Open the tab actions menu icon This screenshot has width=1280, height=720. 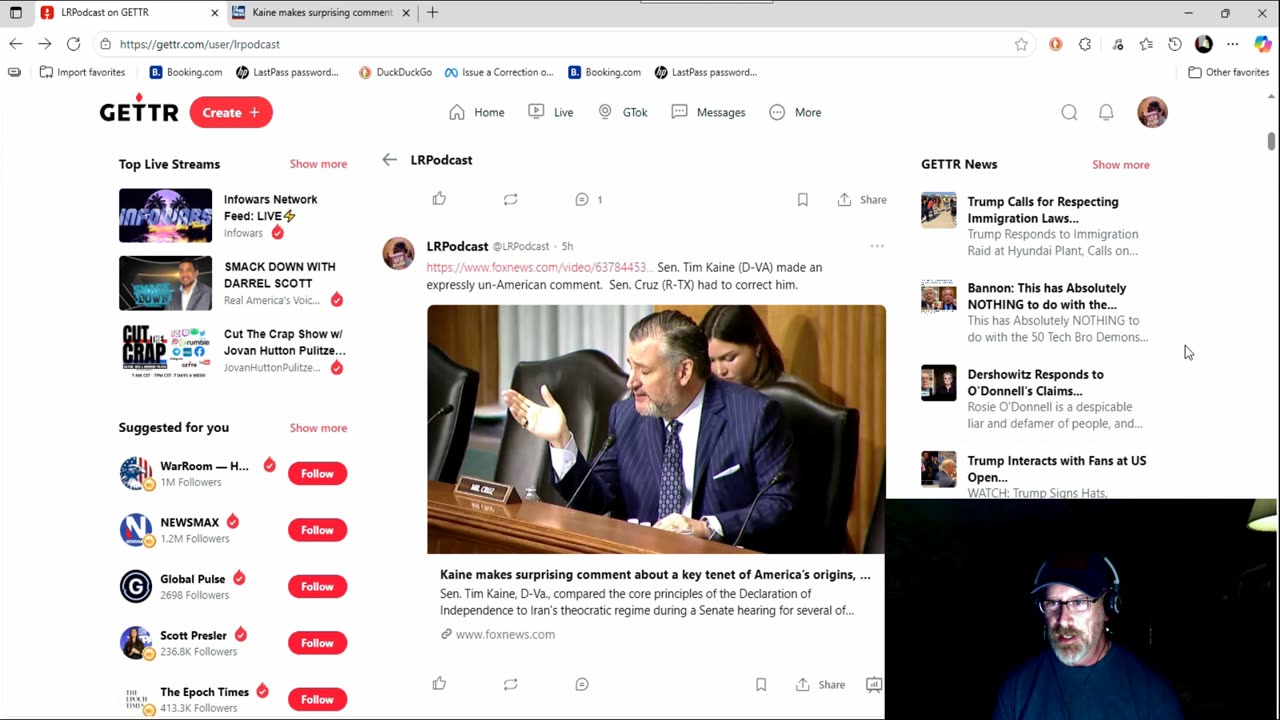click(15, 13)
